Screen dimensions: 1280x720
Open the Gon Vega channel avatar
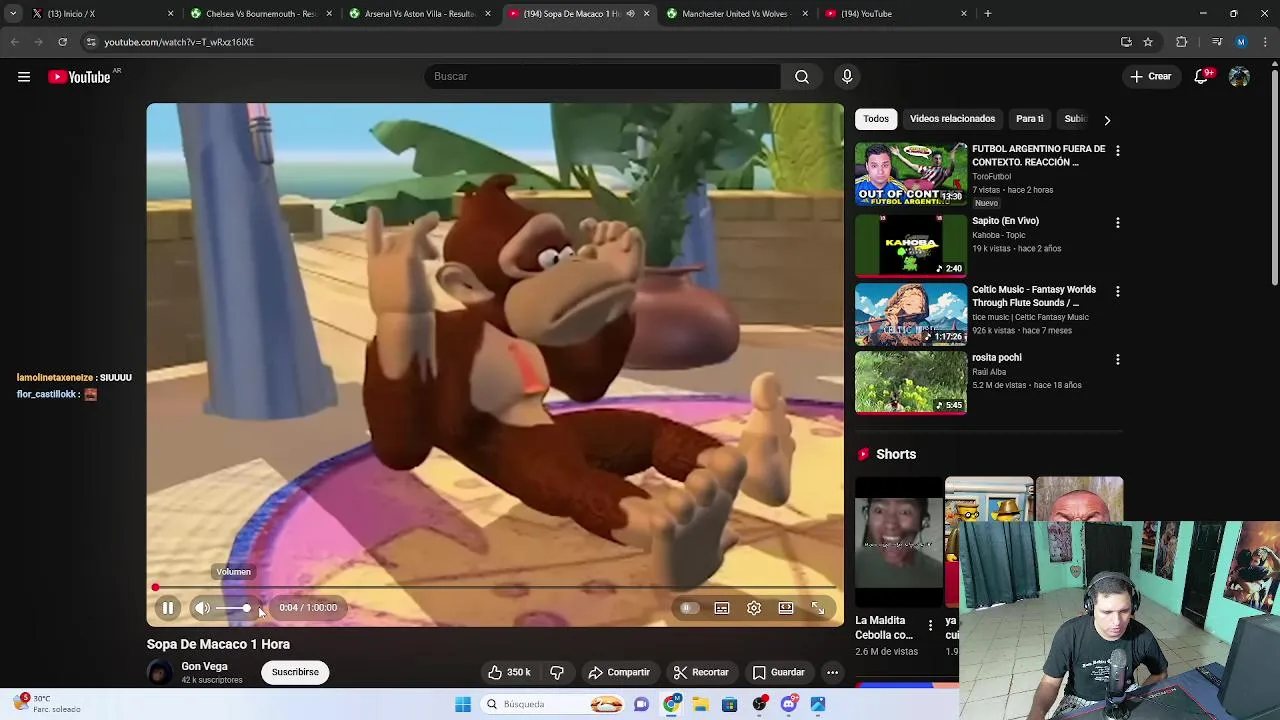coord(160,672)
